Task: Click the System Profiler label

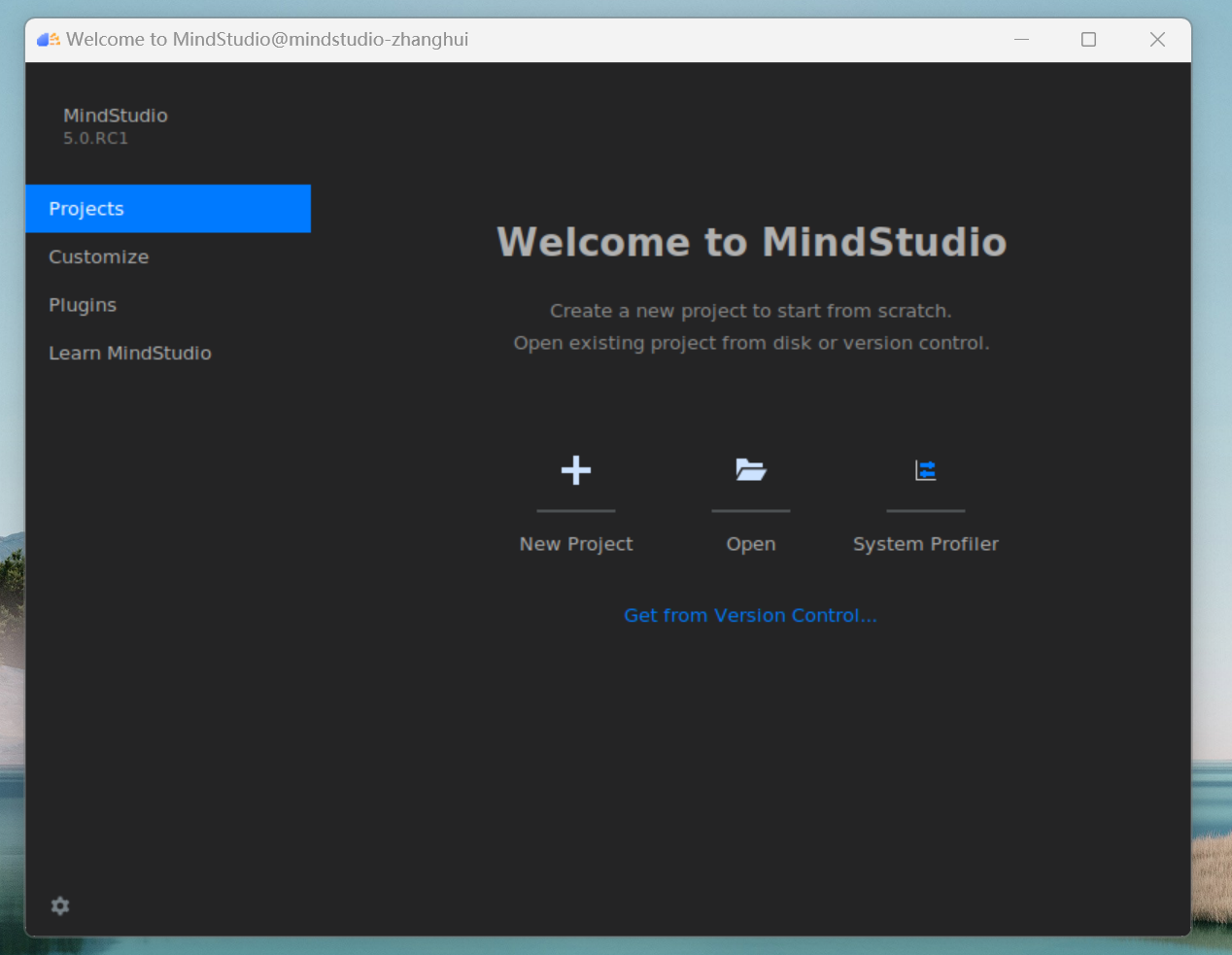Action: [926, 544]
